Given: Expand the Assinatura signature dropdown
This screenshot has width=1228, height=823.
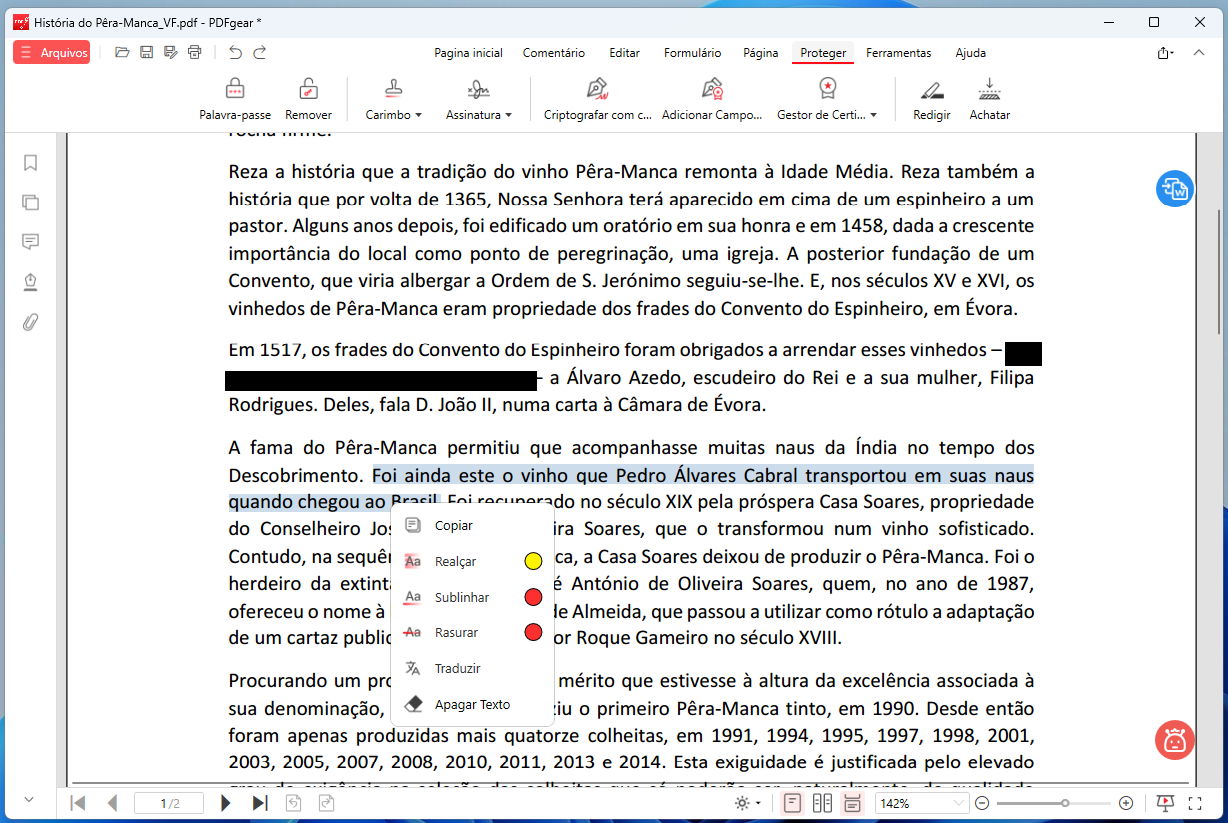Looking at the screenshot, I should coord(479,115).
